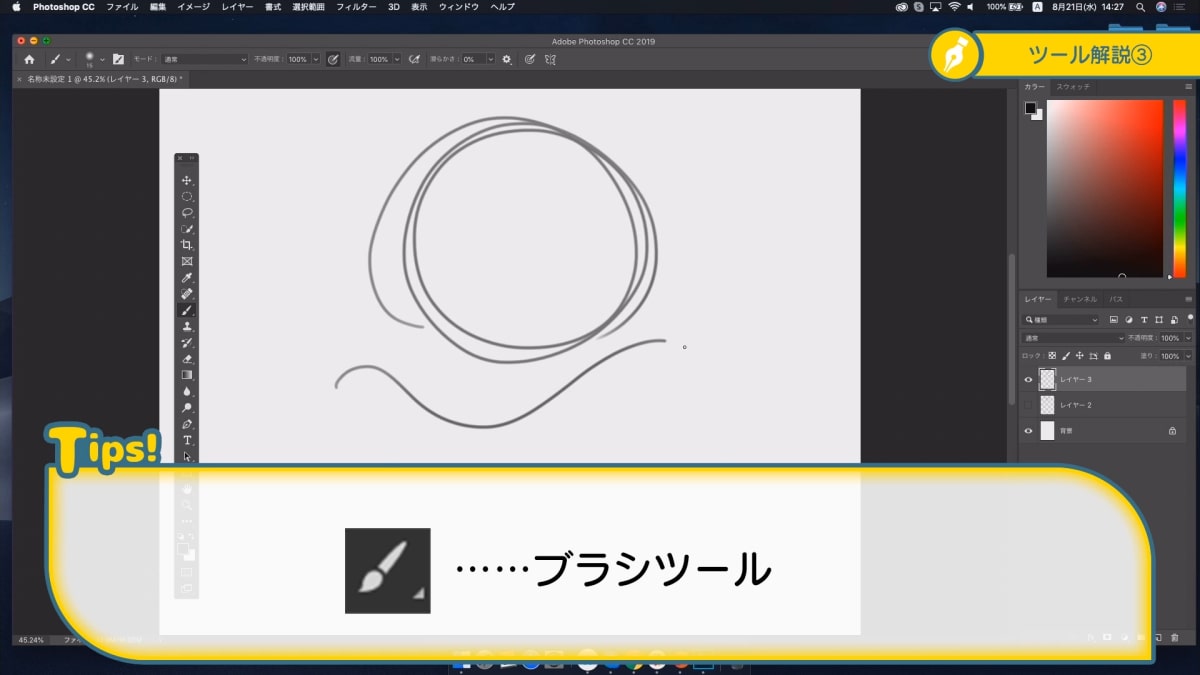Filter layers by pixel layer icon

[x=1113, y=320]
